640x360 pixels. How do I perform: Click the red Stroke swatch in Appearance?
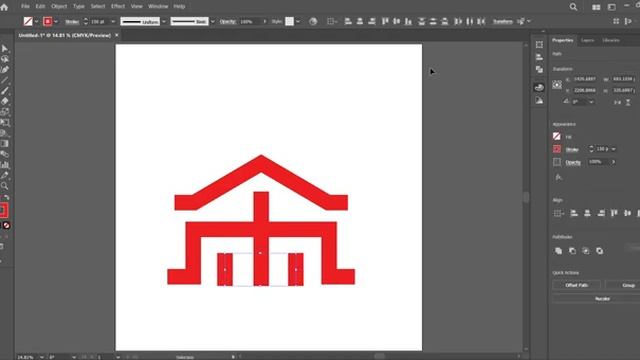(x=557, y=149)
